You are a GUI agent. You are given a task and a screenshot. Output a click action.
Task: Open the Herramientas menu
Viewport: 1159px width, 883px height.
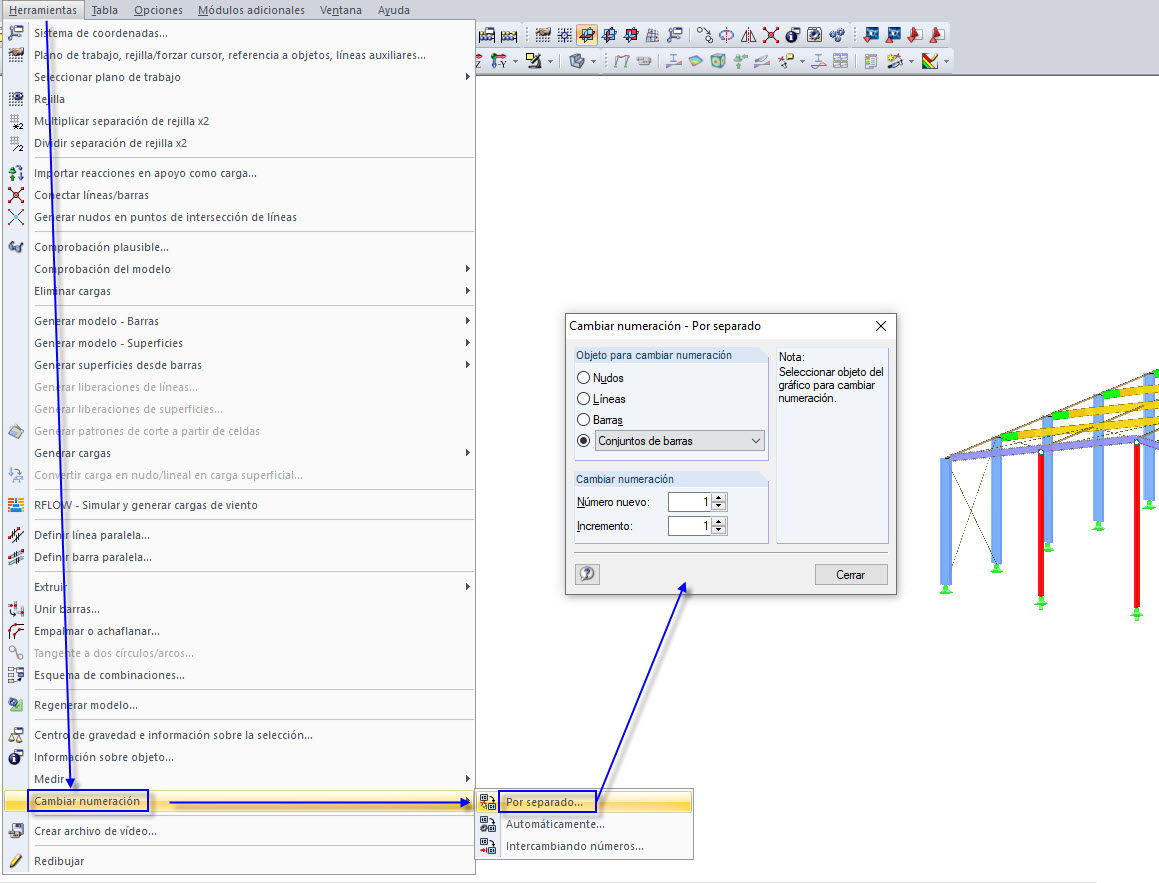click(43, 10)
